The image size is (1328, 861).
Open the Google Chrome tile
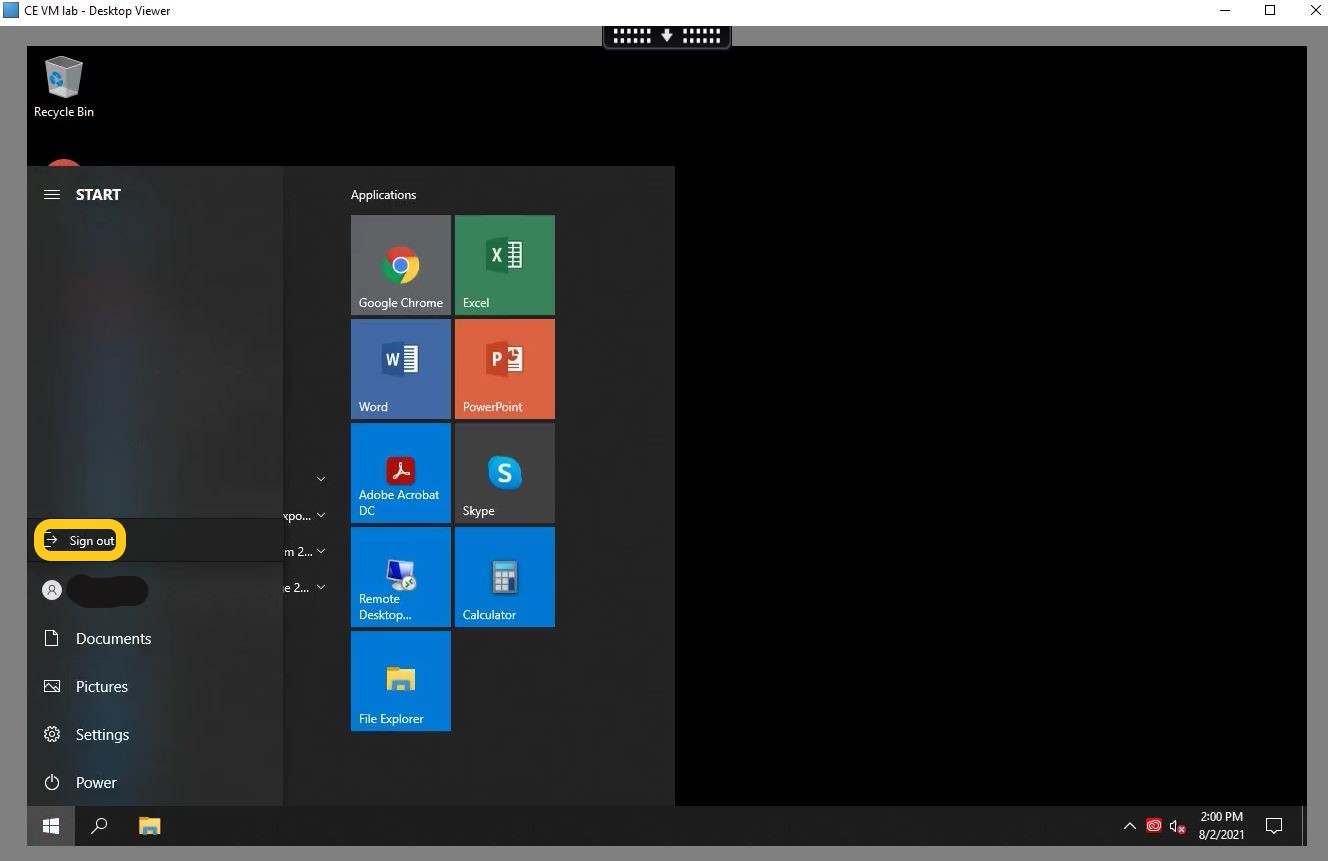(x=400, y=265)
